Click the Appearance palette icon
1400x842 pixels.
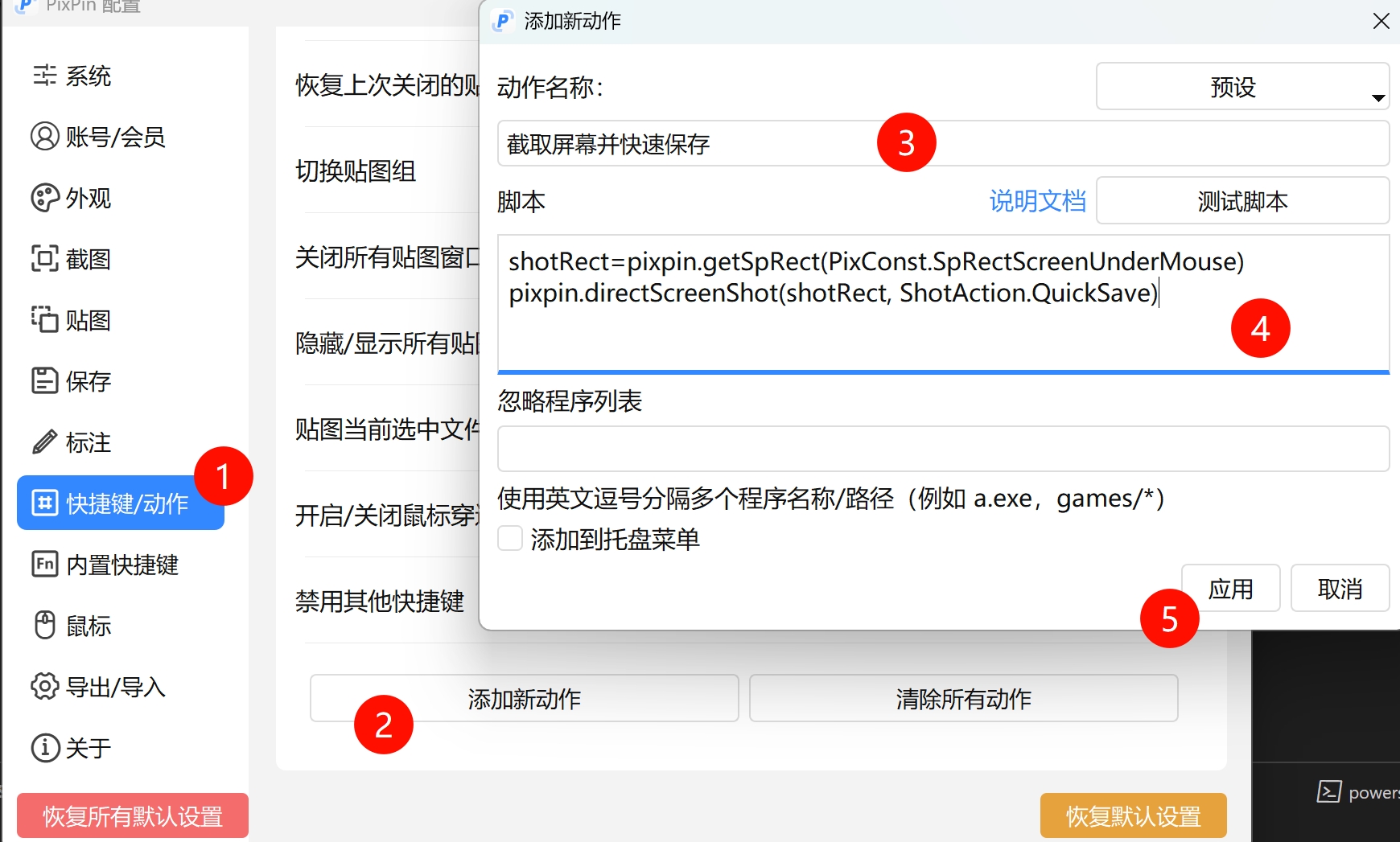click(x=44, y=198)
